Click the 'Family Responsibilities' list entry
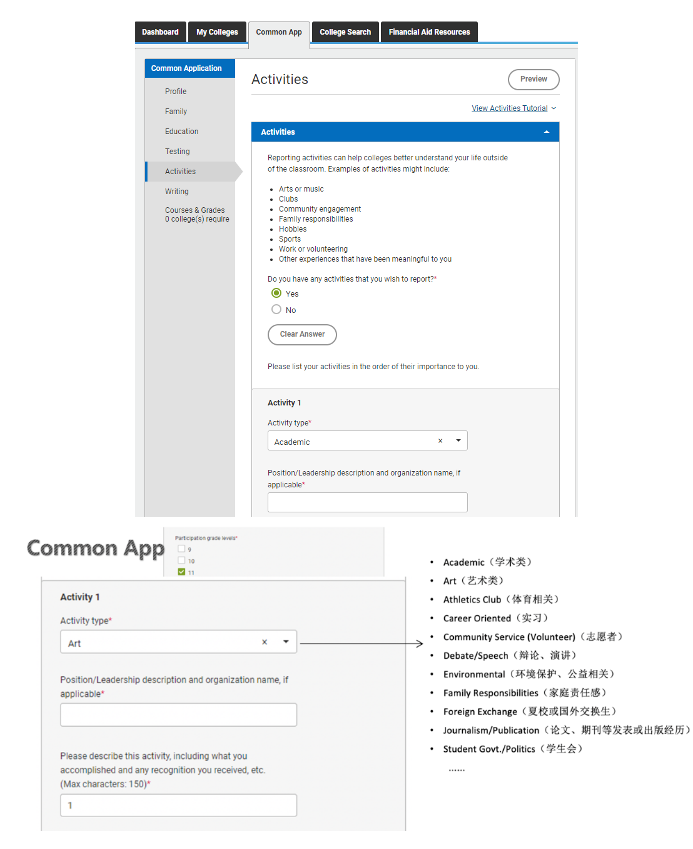 click(525, 693)
